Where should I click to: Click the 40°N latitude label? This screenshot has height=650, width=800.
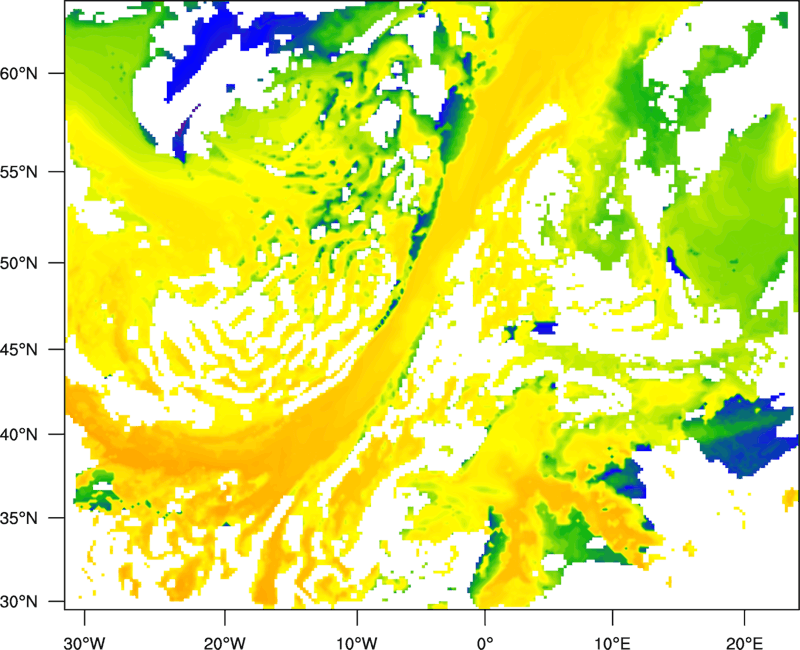19,435
